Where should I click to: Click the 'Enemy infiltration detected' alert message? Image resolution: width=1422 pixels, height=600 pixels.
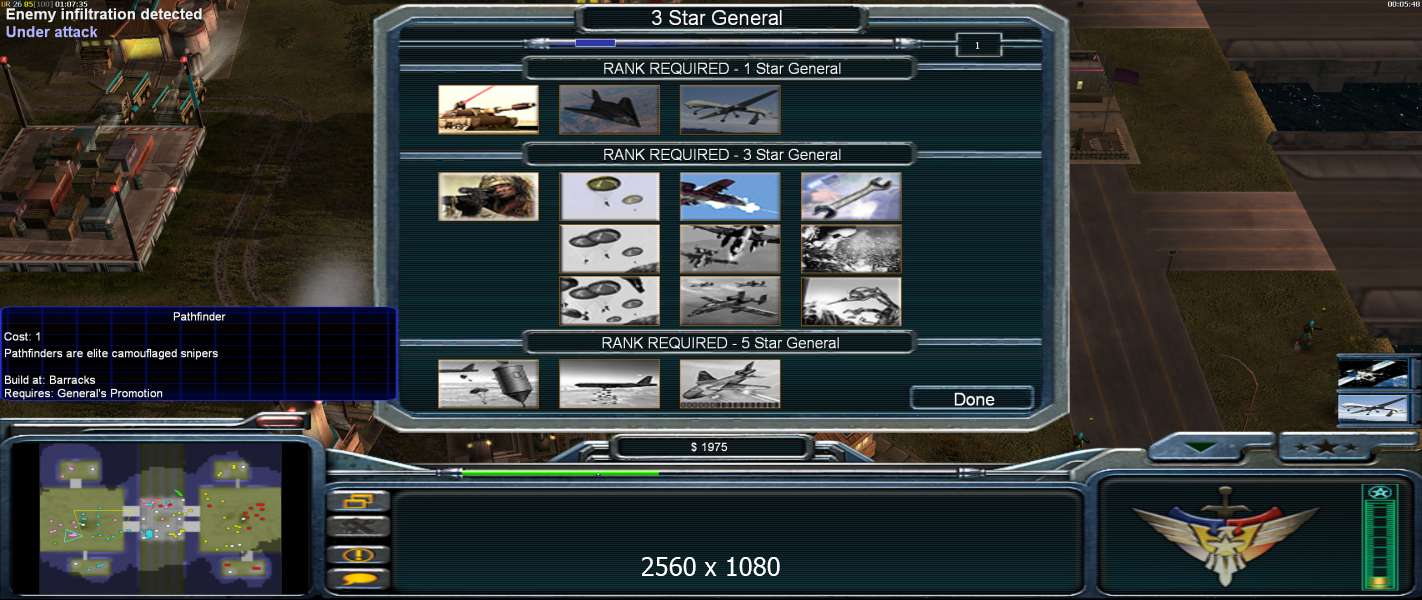[104, 15]
